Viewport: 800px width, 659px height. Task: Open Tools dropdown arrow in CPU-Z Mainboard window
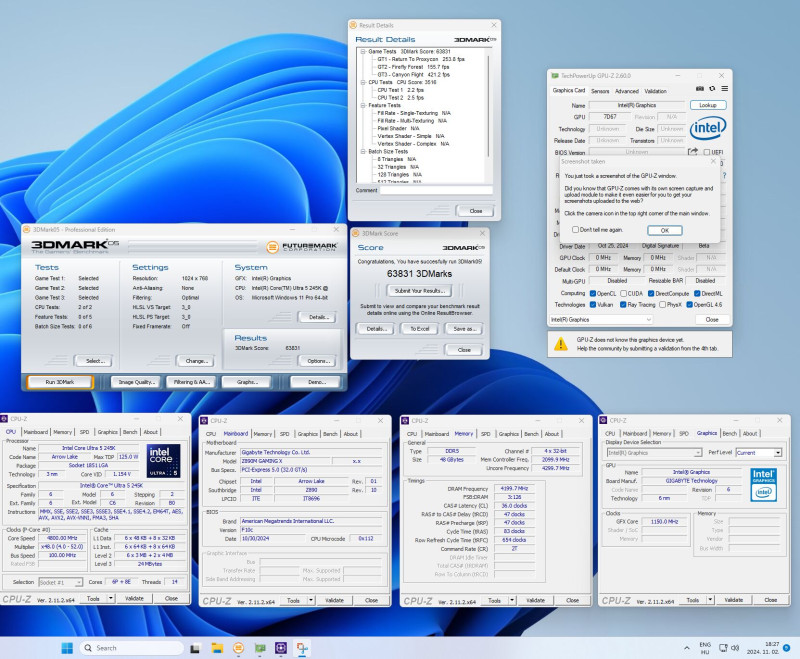(311, 600)
